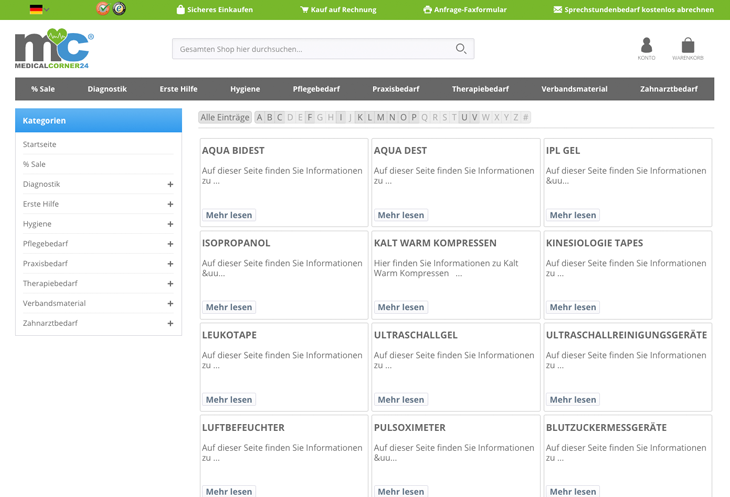Open the BLUTZUCKERMESSGERÄTE entry title
Image resolution: width=730 pixels, height=497 pixels.
[x=606, y=428]
